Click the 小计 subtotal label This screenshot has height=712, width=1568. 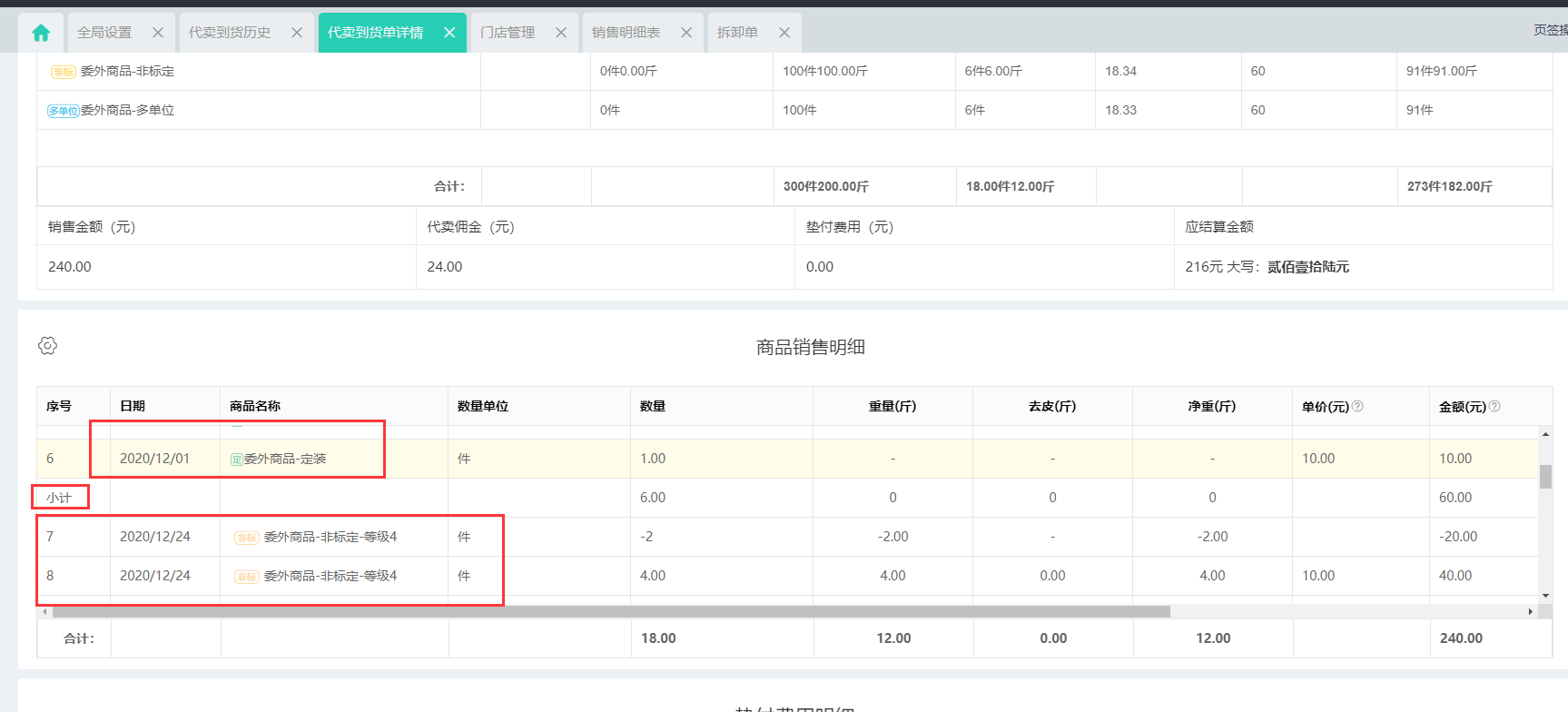[59, 498]
